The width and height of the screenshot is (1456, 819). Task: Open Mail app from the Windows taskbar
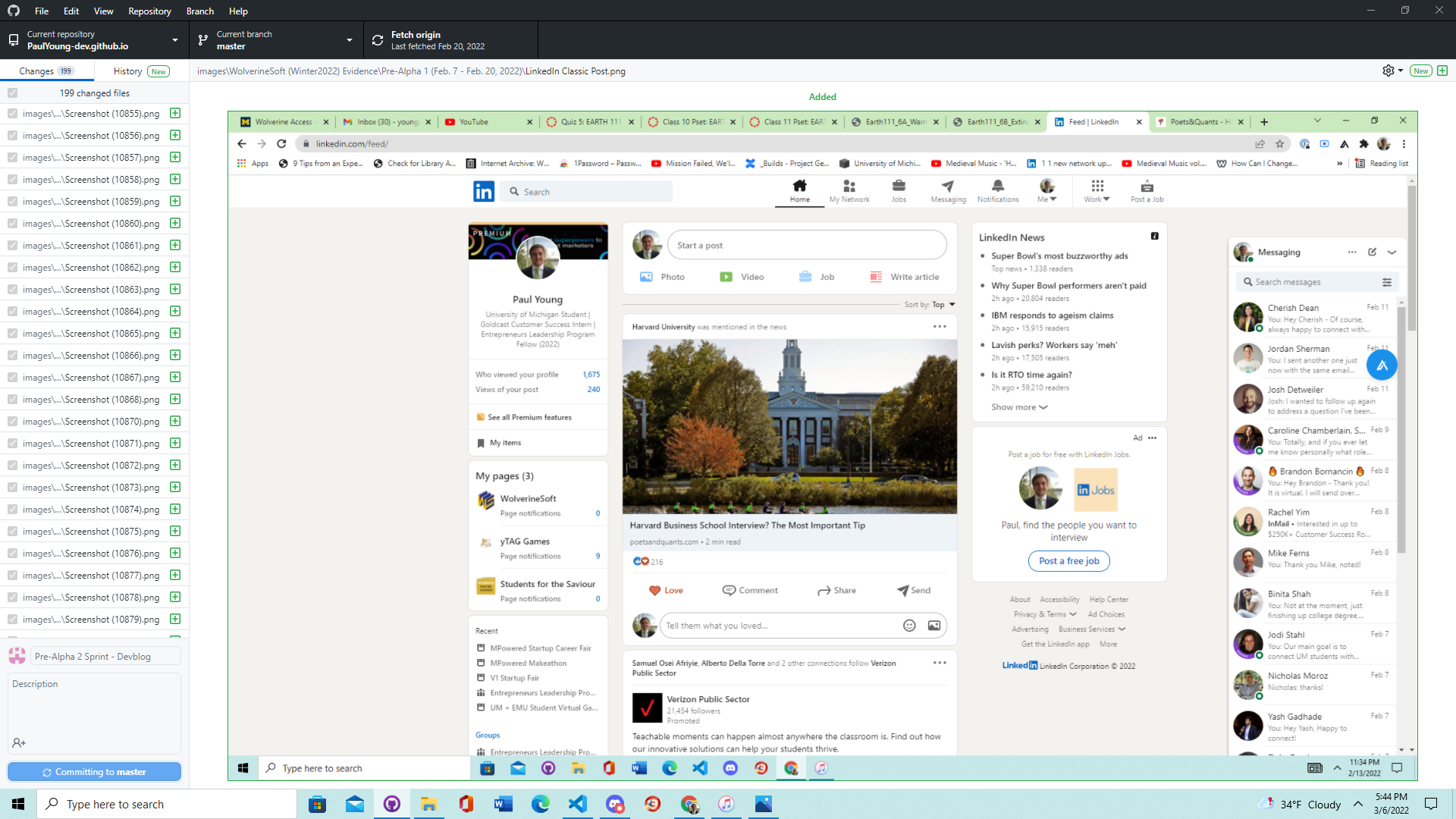click(355, 804)
